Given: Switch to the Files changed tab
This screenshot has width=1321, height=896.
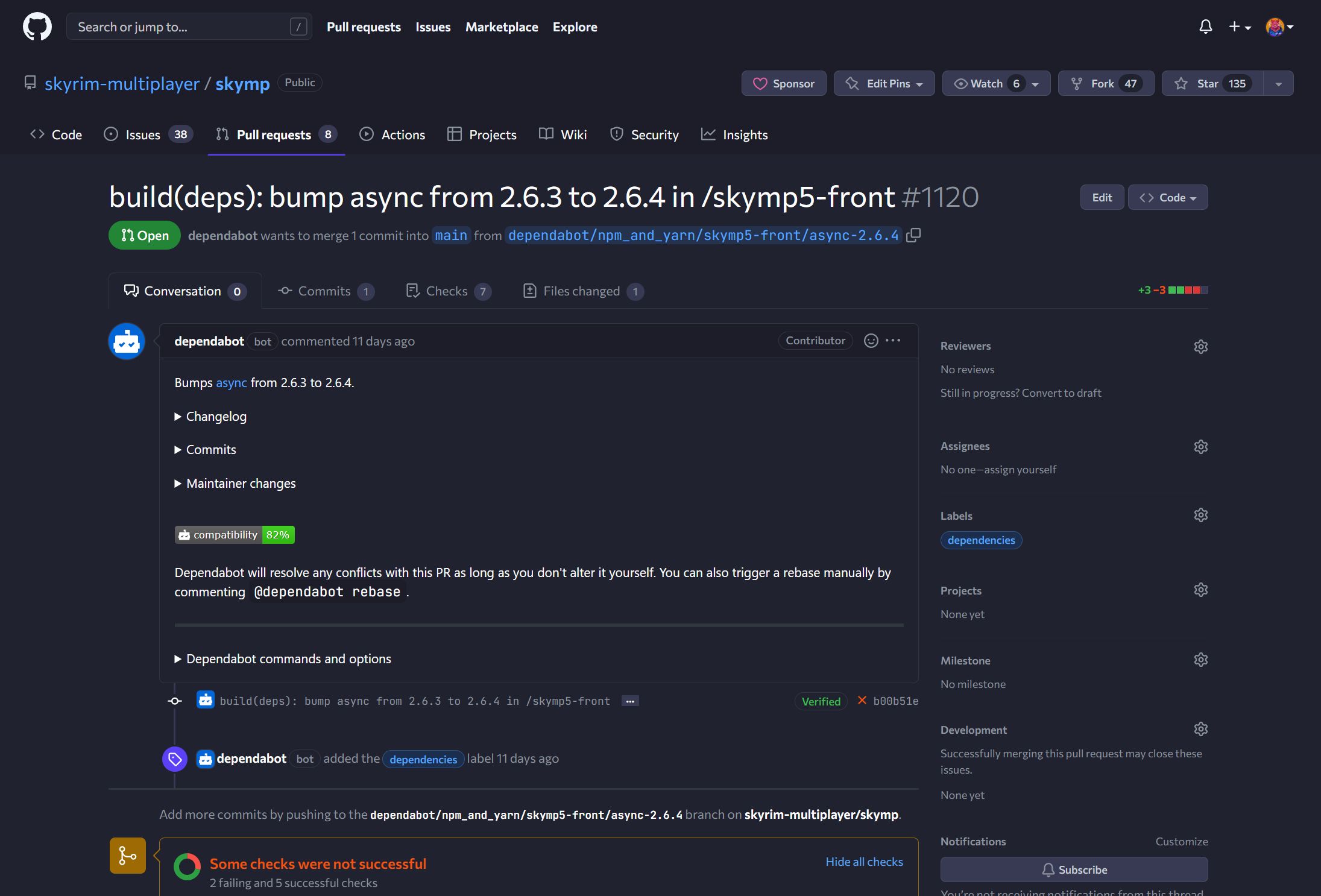Looking at the screenshot, I should (x=580, y=290).
